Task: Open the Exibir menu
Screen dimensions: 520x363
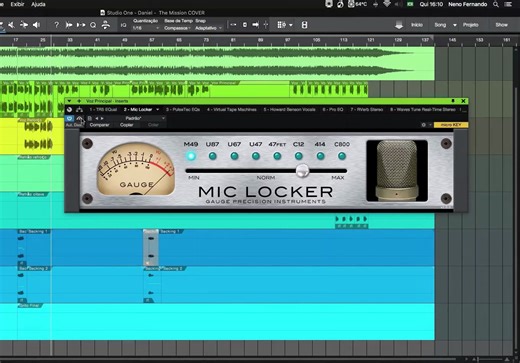Action: click(x=17, y=4)
